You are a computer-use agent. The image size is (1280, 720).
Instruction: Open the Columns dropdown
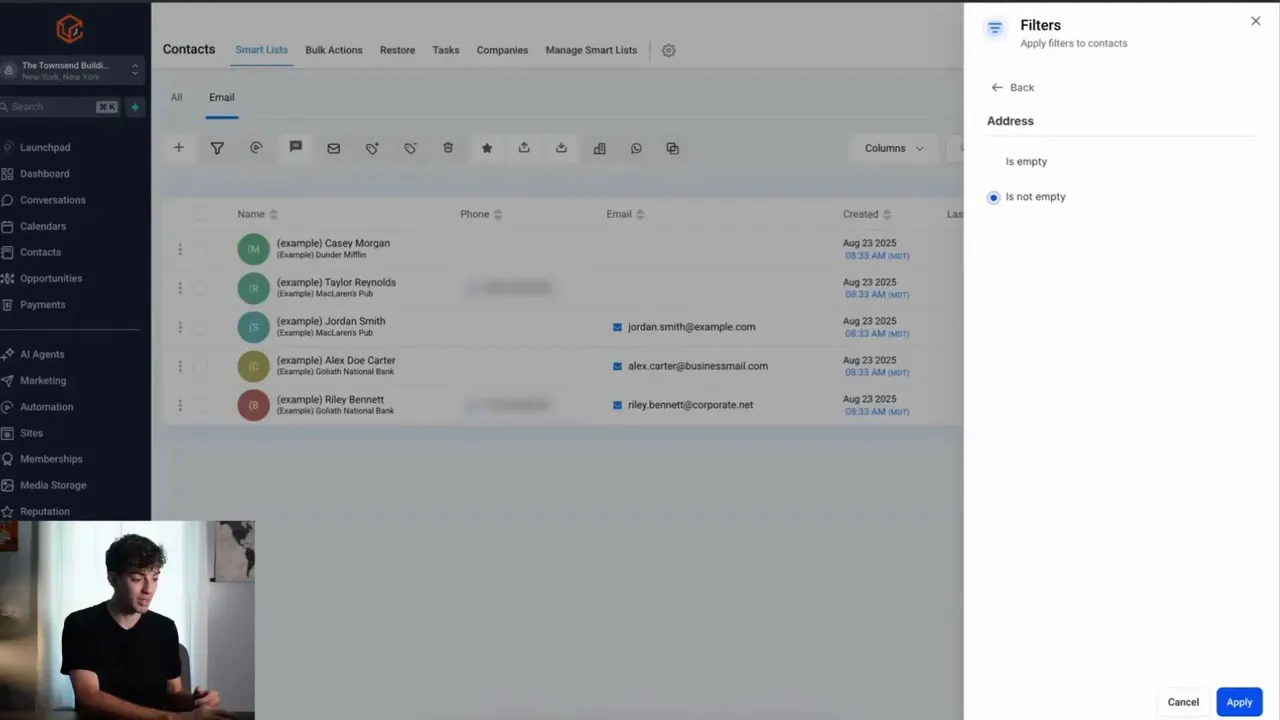point(893,148)
